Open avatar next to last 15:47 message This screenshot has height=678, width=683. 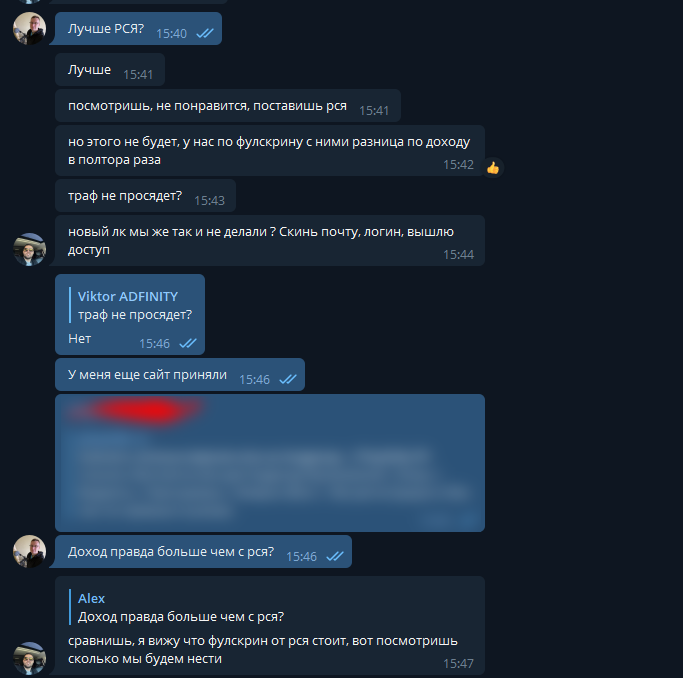30,658
